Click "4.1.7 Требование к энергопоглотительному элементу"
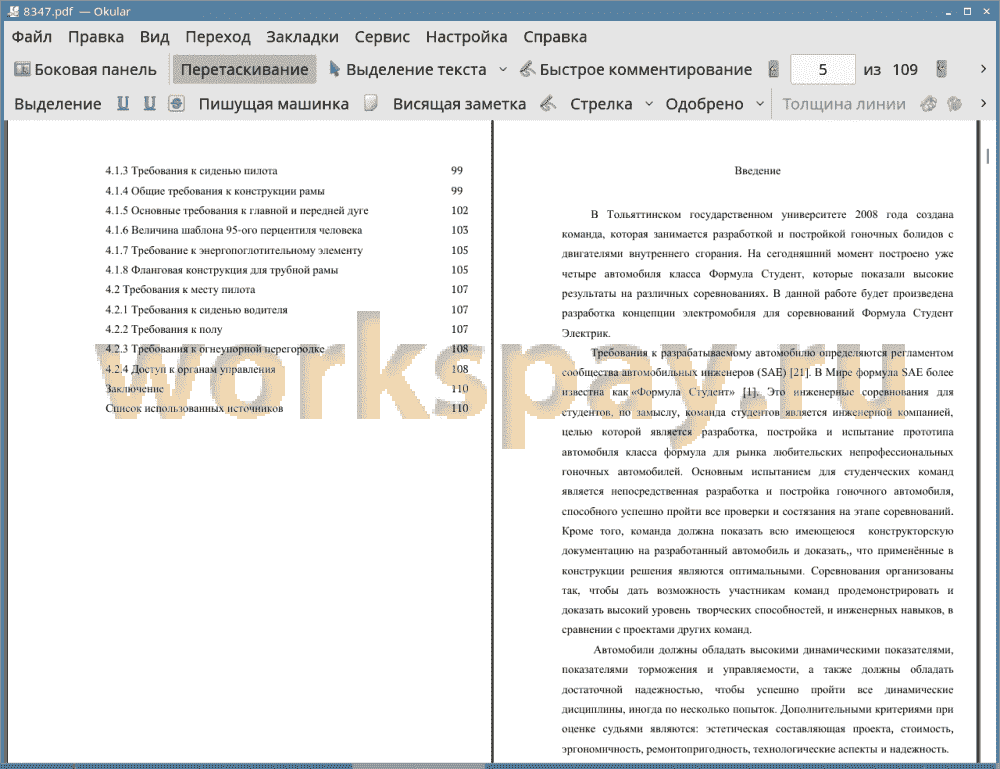The image size is (1000, 769). (234, 251)
